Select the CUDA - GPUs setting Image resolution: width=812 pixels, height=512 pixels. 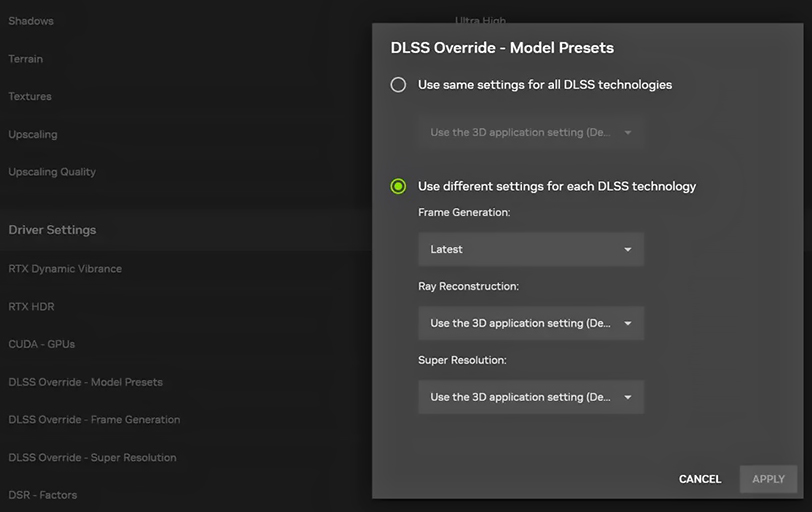coord(42,344)
